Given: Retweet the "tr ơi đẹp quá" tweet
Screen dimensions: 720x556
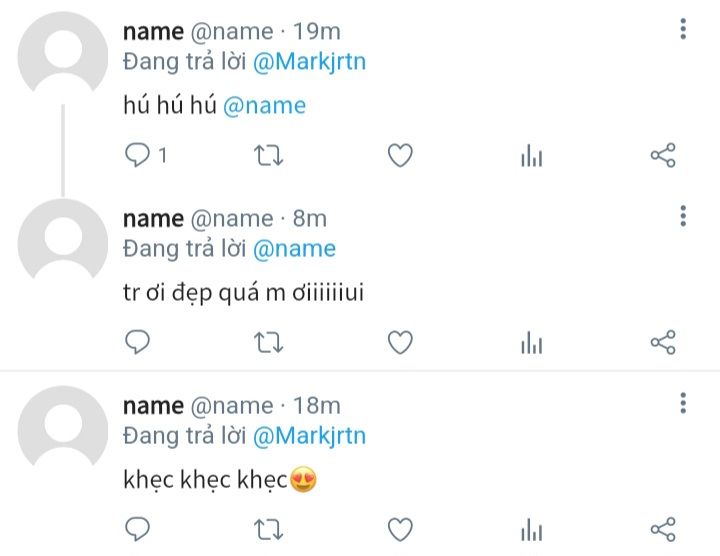Looking at the screenshot, I should tap(269, 342).
